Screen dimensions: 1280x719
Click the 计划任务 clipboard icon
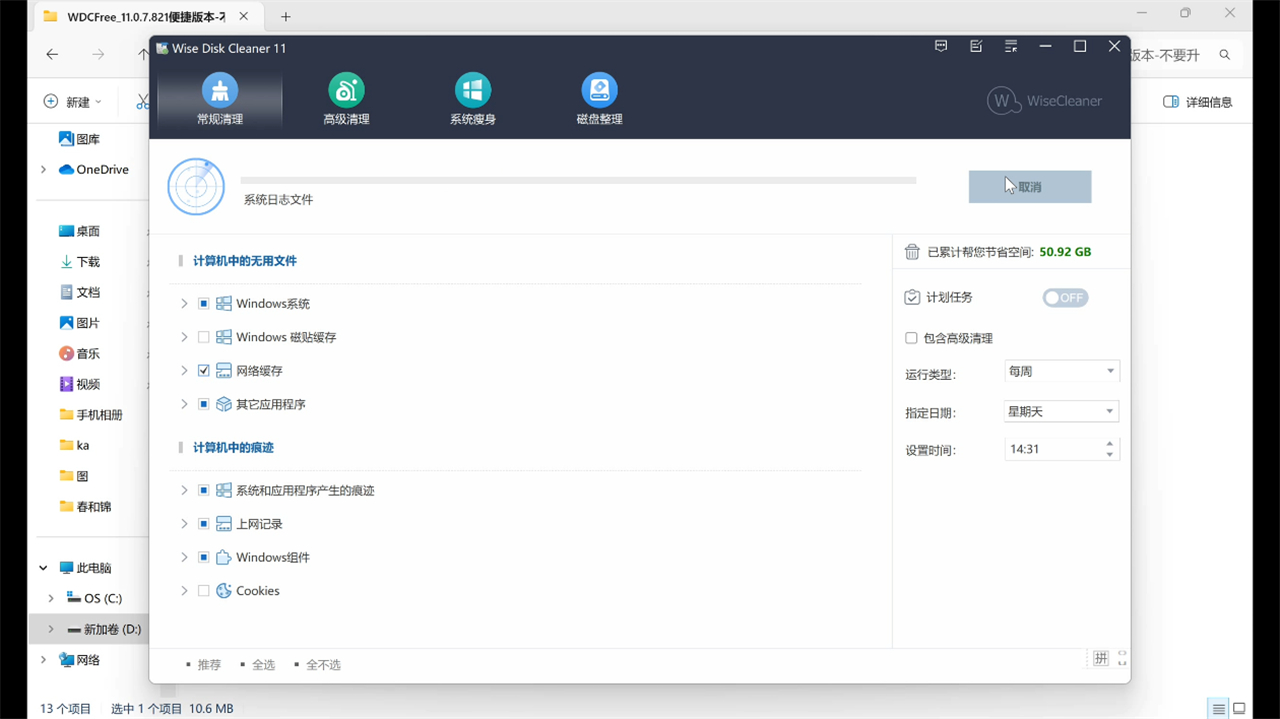click(x=912, y=298)
